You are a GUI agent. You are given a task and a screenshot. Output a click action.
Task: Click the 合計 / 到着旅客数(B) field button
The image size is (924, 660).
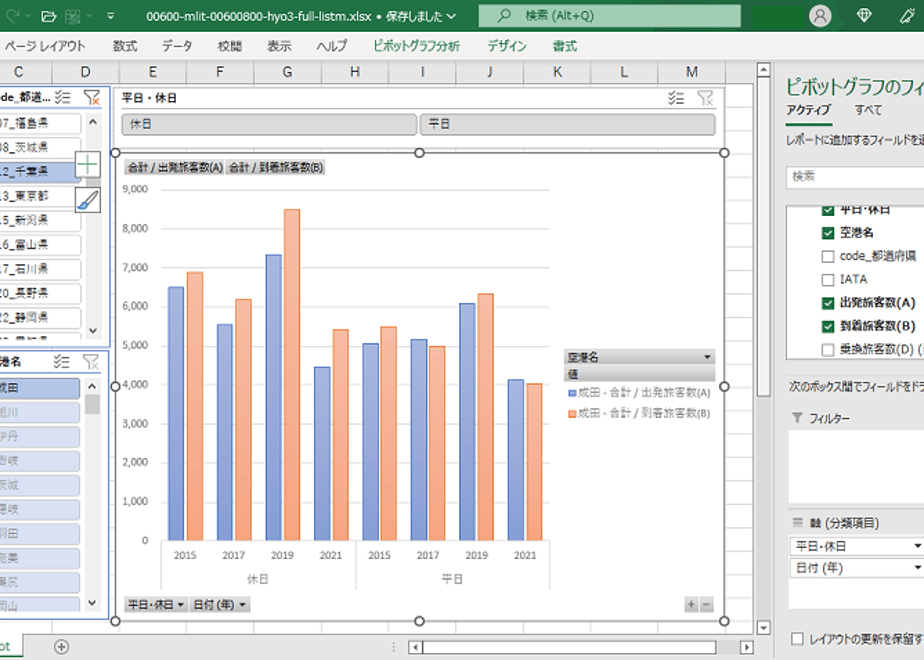click(276, 168)
